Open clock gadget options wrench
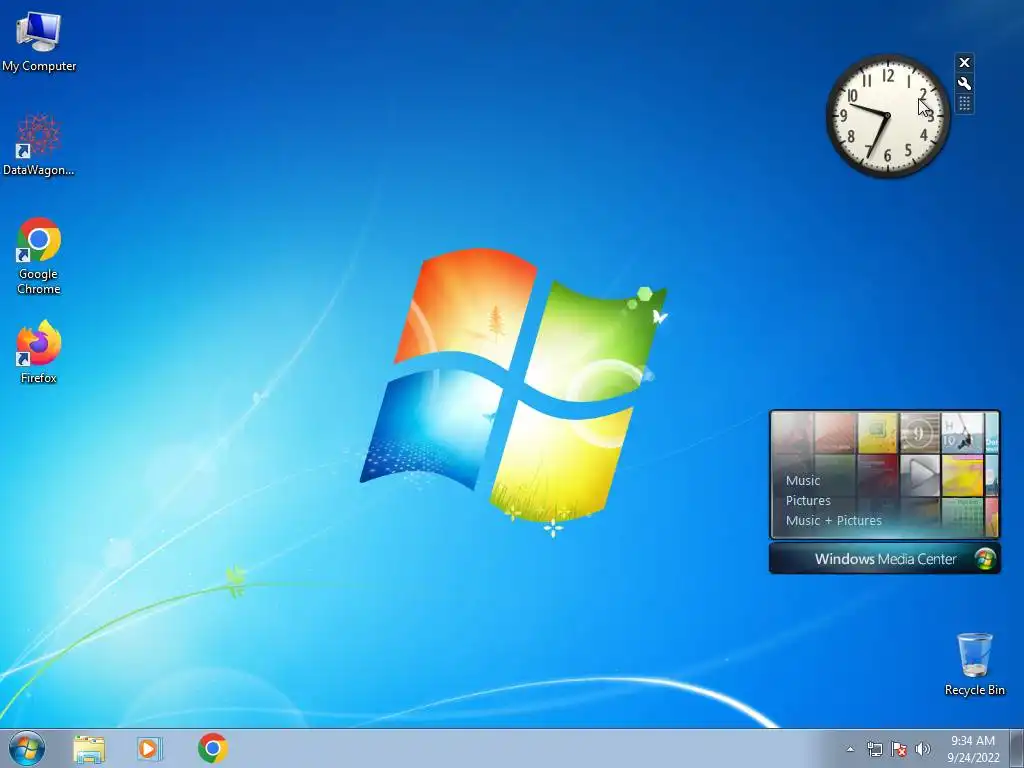 pos(964,84)
